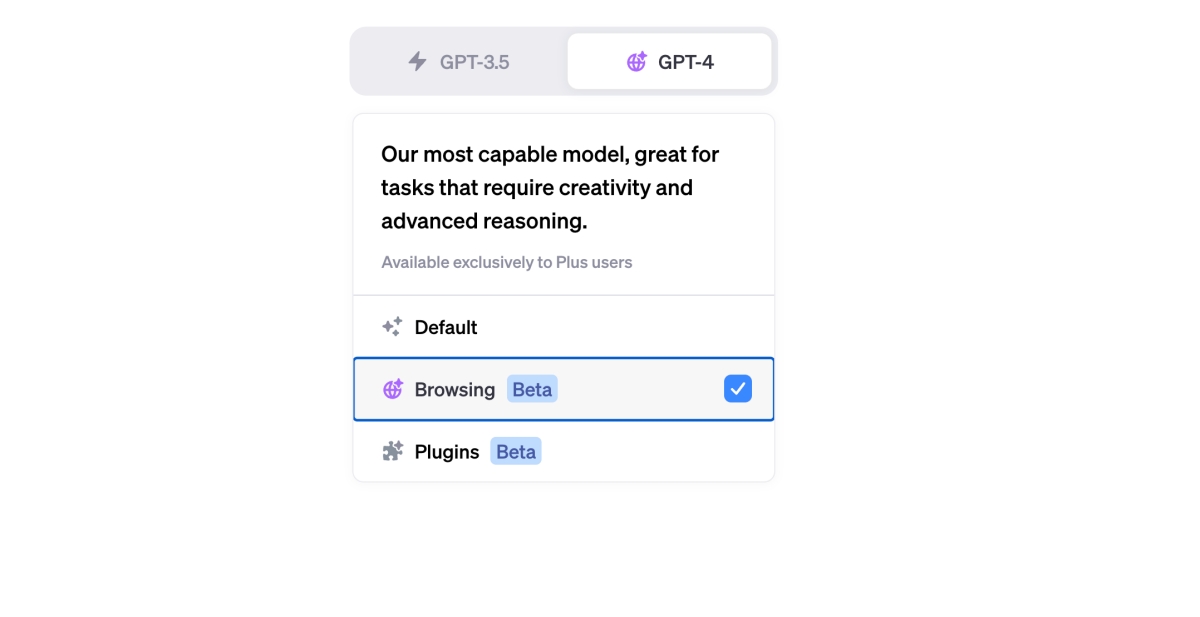
Task: Click the highlighted Browsing row's blank middle area
Action: coord(640,390)
